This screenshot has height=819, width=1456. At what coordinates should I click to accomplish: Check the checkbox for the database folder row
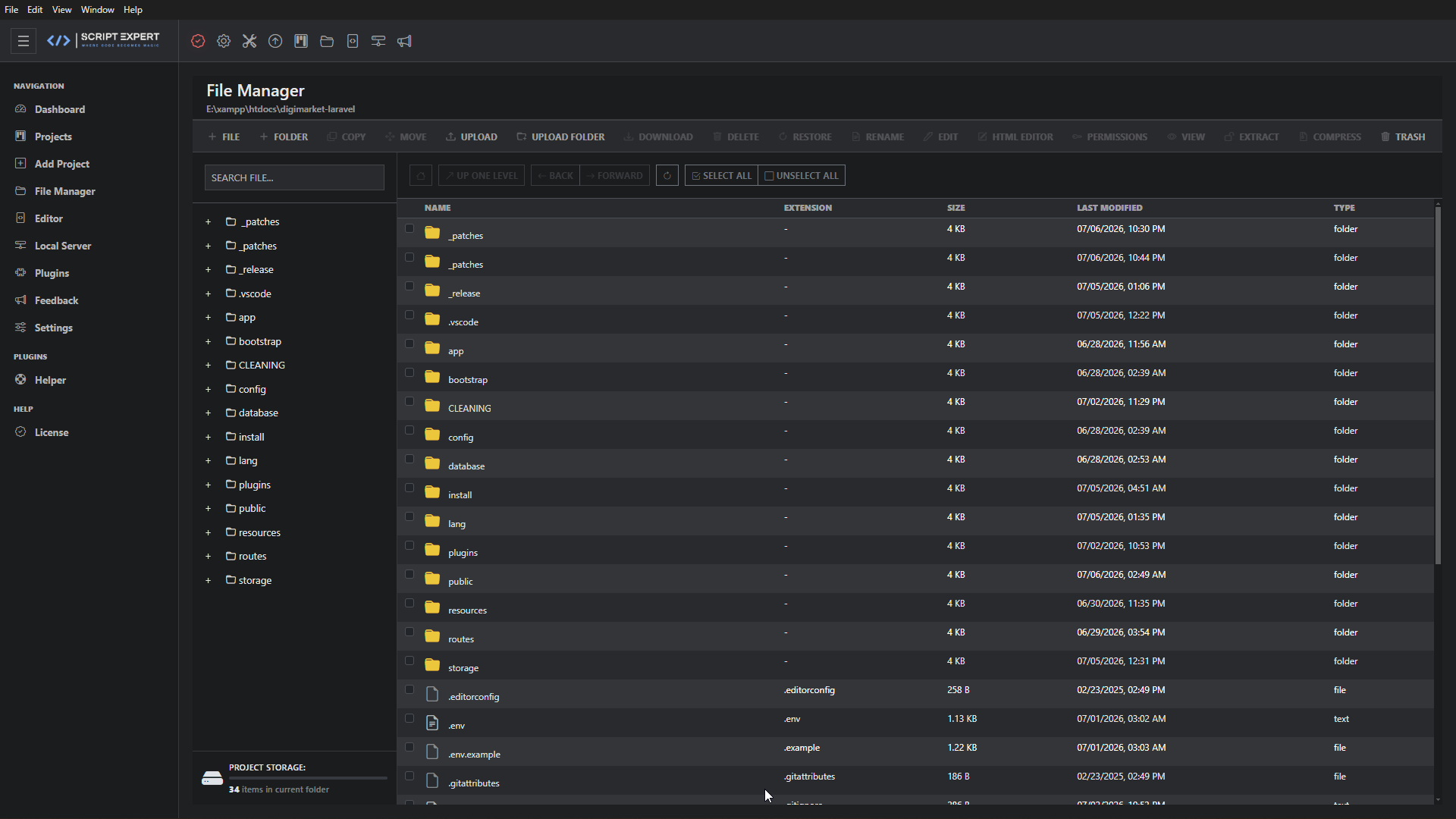point(409,459)
